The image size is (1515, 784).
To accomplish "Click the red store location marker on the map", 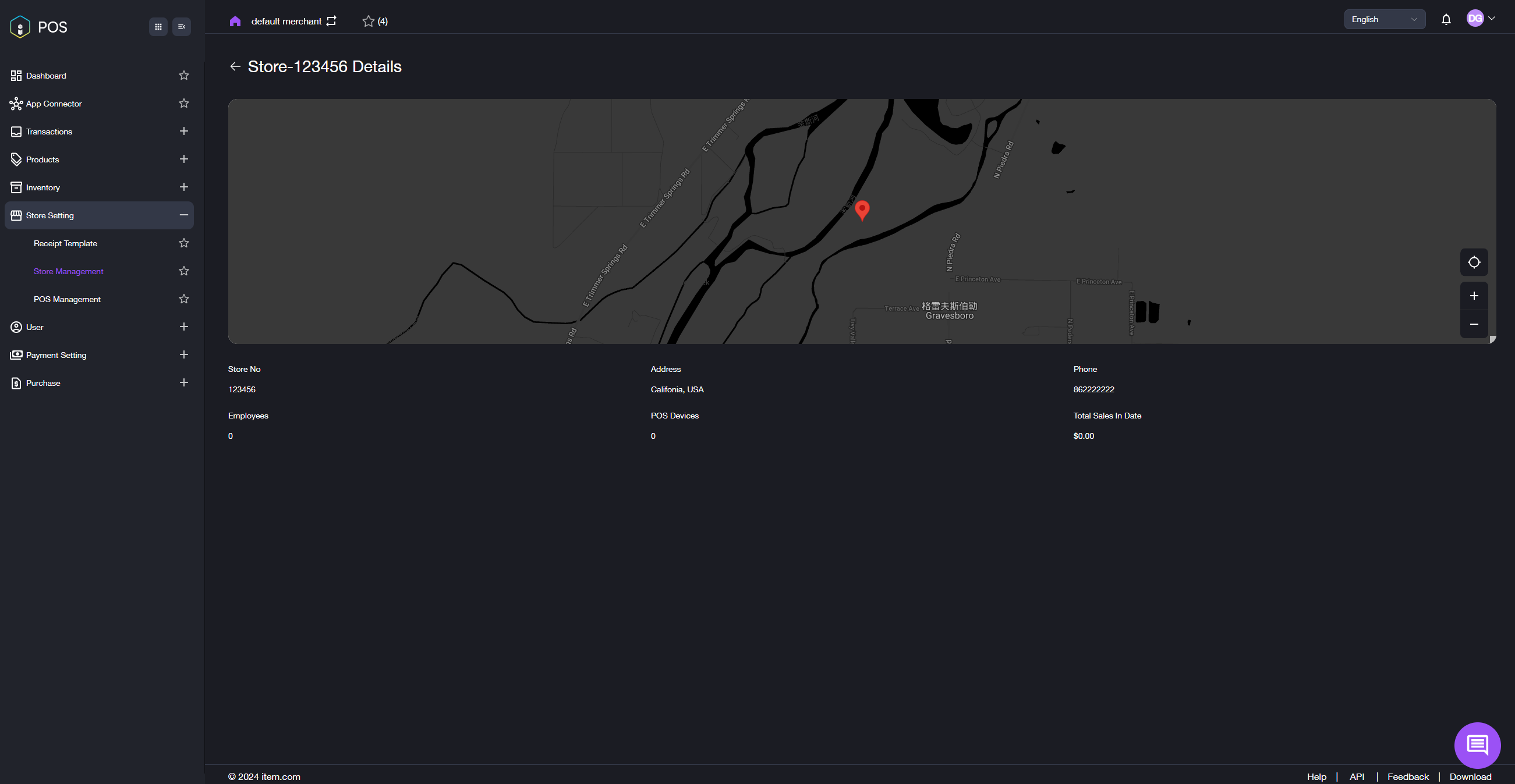I will click(862, 209).
